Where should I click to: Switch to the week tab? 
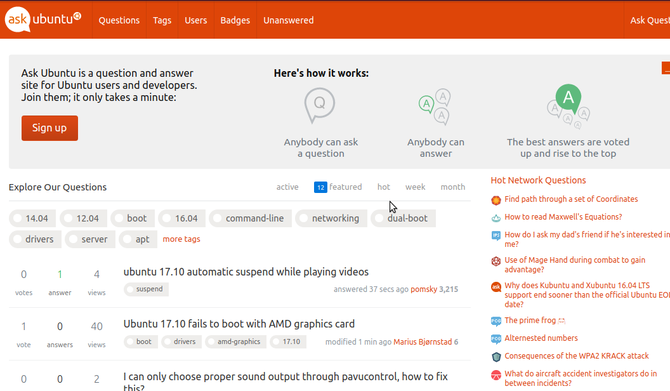pyautogui.click(x=415, y=187)
